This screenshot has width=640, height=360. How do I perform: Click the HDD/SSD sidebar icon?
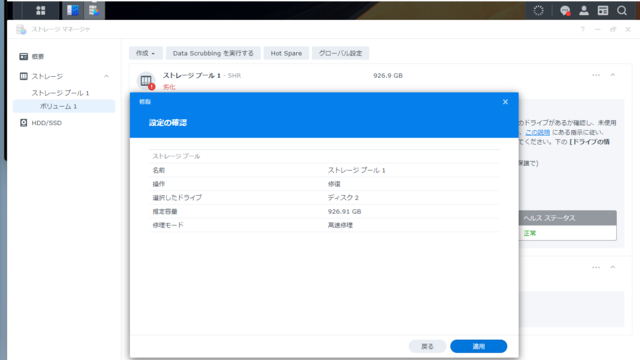(24, 123)
